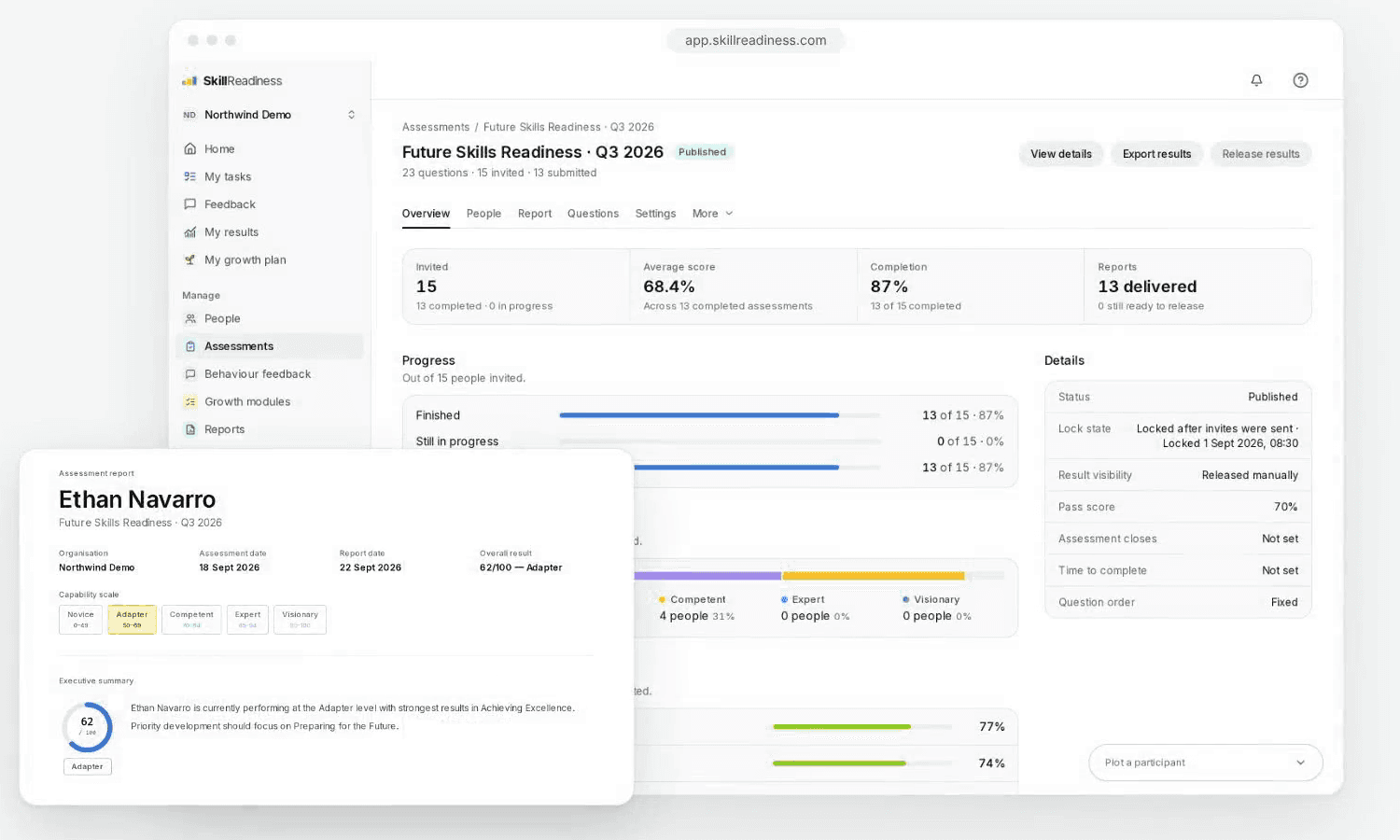This screenshot has height=840, width=1400.
Task: Select the highlighted Adapter scale box
Action: tap(132, 620)
